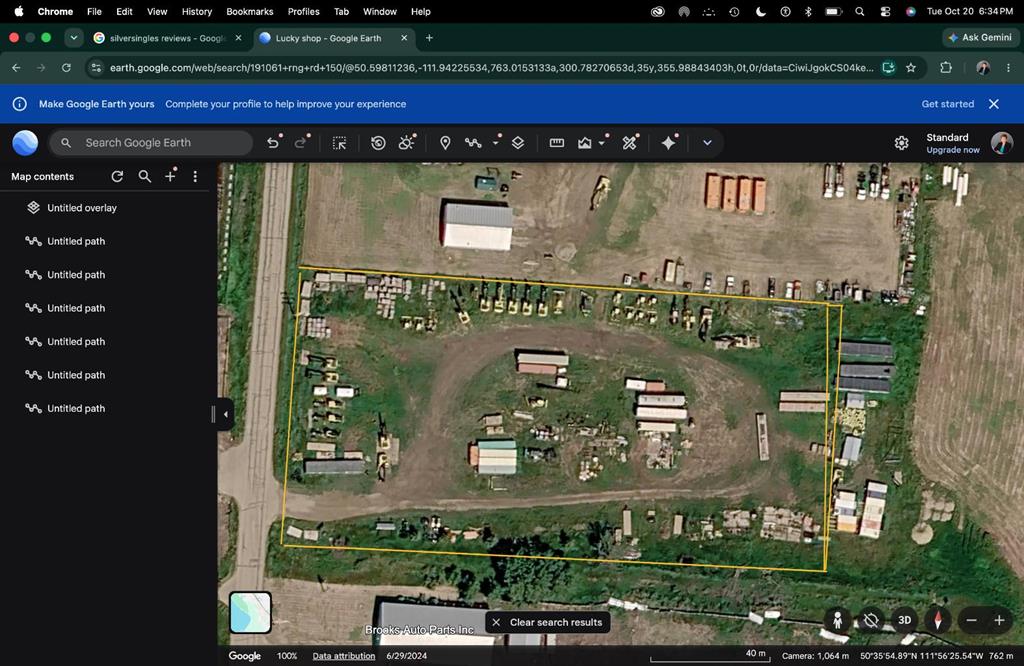Go back to the previous page
This screenshot has width=1024, height=666.
pyautogui.click(x=16, y=68)
